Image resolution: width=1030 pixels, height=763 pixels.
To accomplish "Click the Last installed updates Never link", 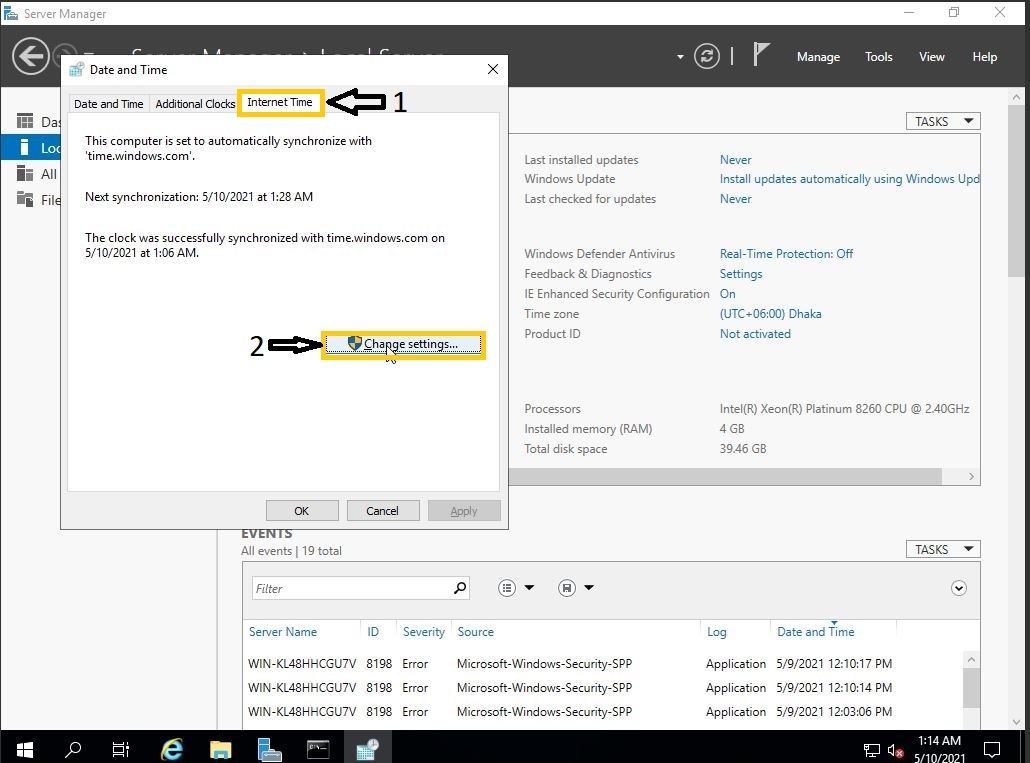I will tap(735, 160).
